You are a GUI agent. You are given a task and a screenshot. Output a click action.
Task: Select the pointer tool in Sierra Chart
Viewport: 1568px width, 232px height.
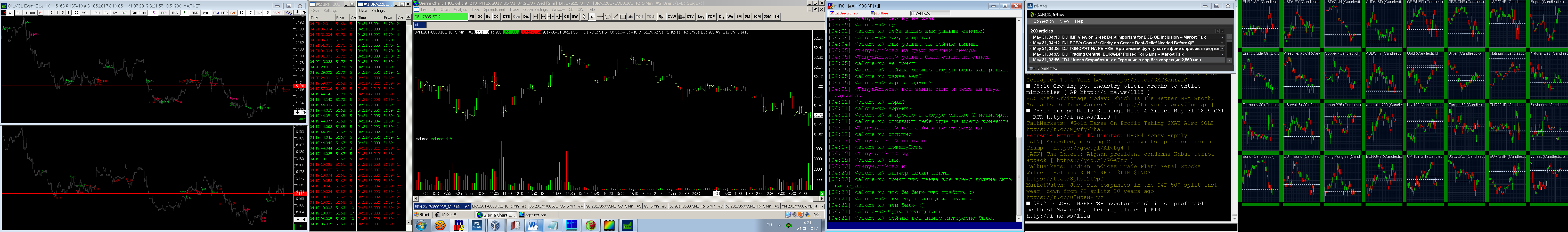584,16
